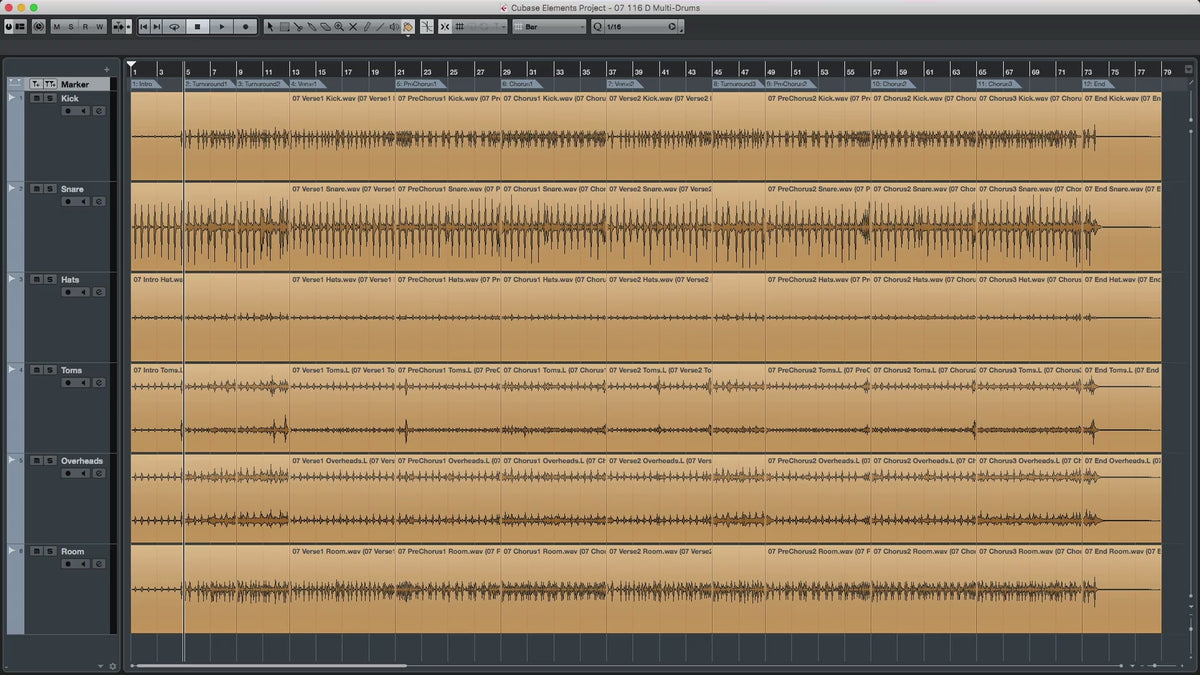Expand the Kick track disclosure arrow
This screenshot has width=1200, height=675.
click(12, 98)
